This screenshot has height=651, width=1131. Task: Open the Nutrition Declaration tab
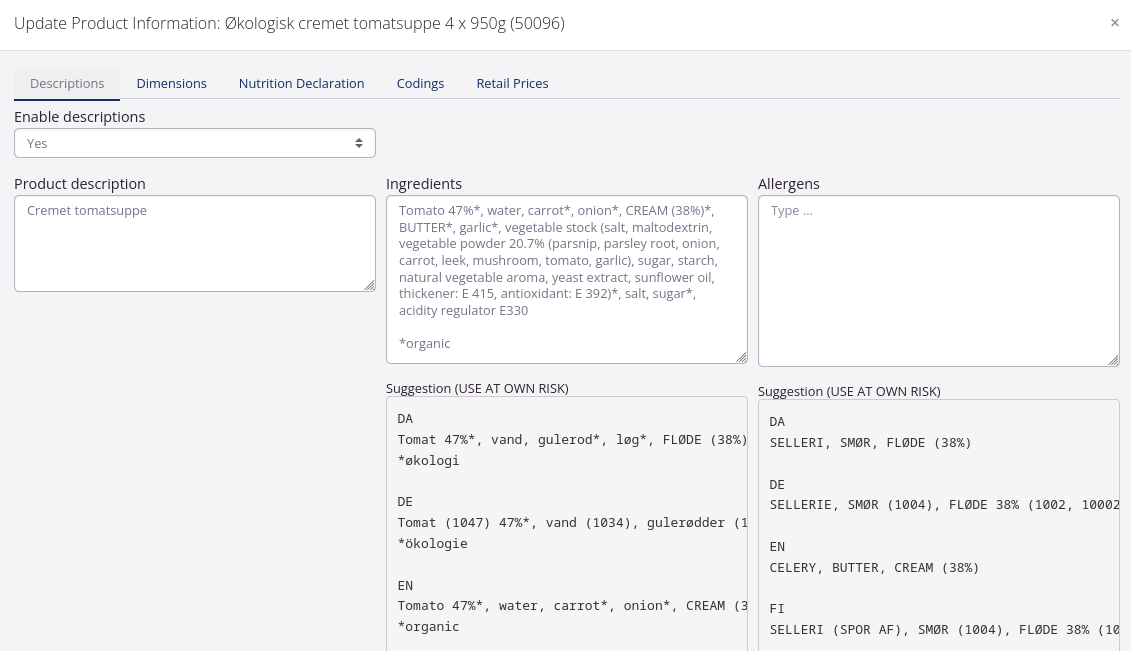tap(301, 84)
